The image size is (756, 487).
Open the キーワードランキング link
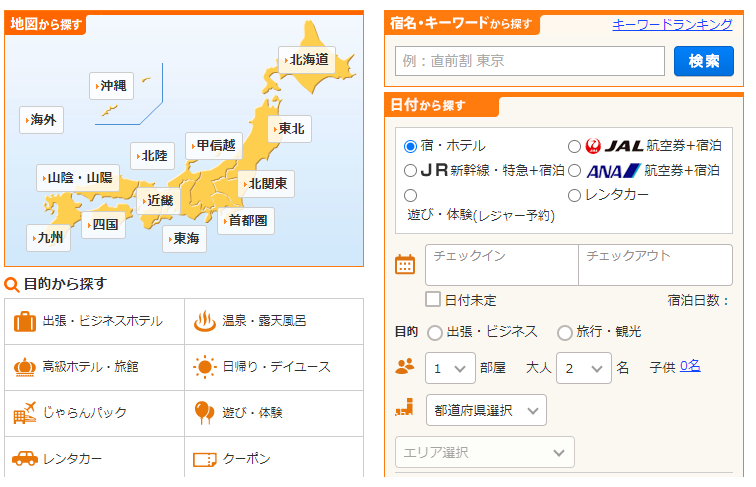click(672, 25)
